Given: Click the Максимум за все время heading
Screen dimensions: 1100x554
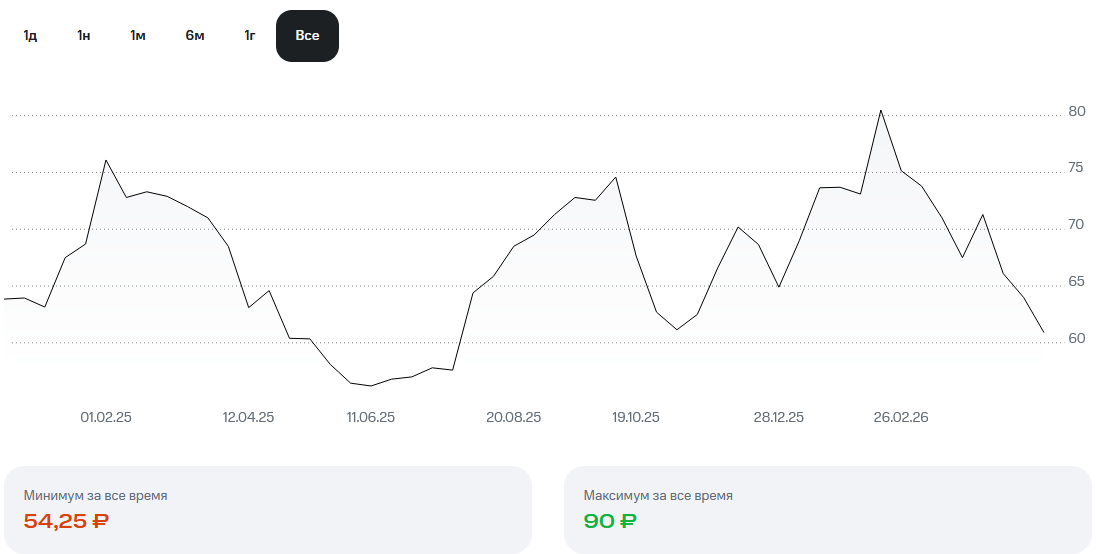Looking at the screenshot, I should tap(658, 495).
